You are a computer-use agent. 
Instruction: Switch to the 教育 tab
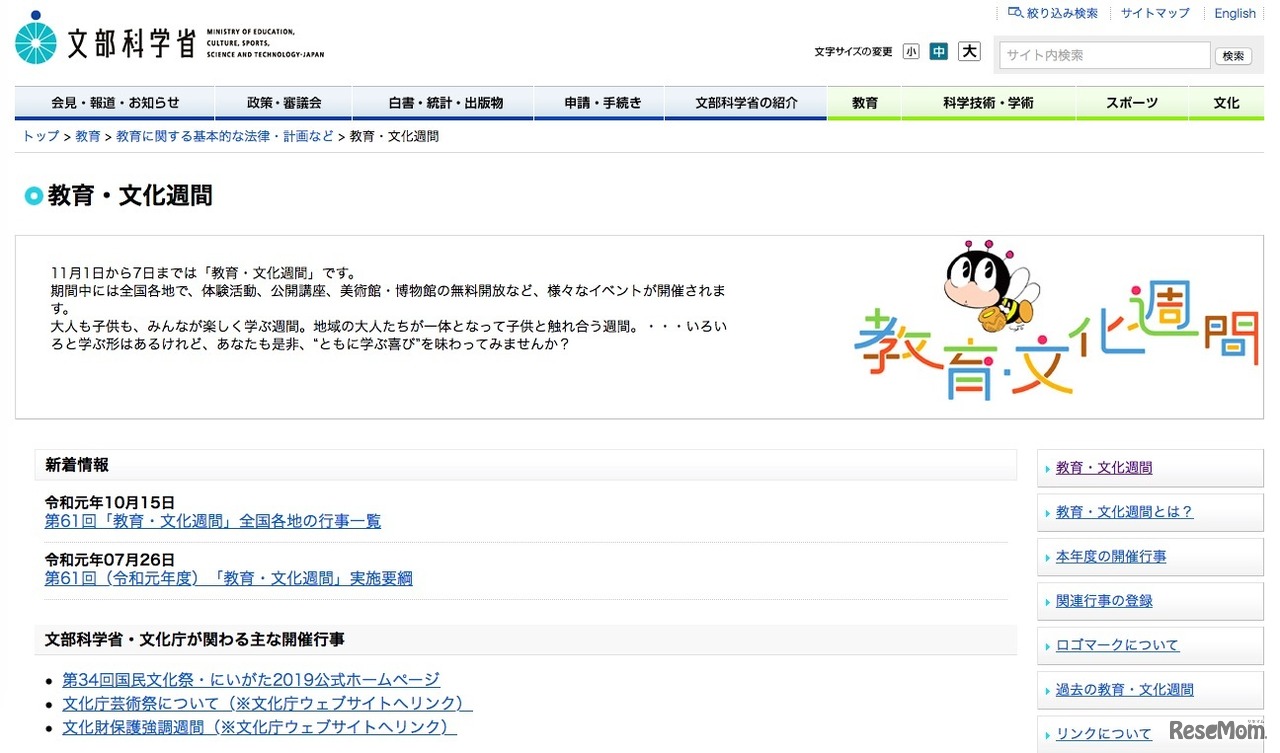click(x=864, y=102)
